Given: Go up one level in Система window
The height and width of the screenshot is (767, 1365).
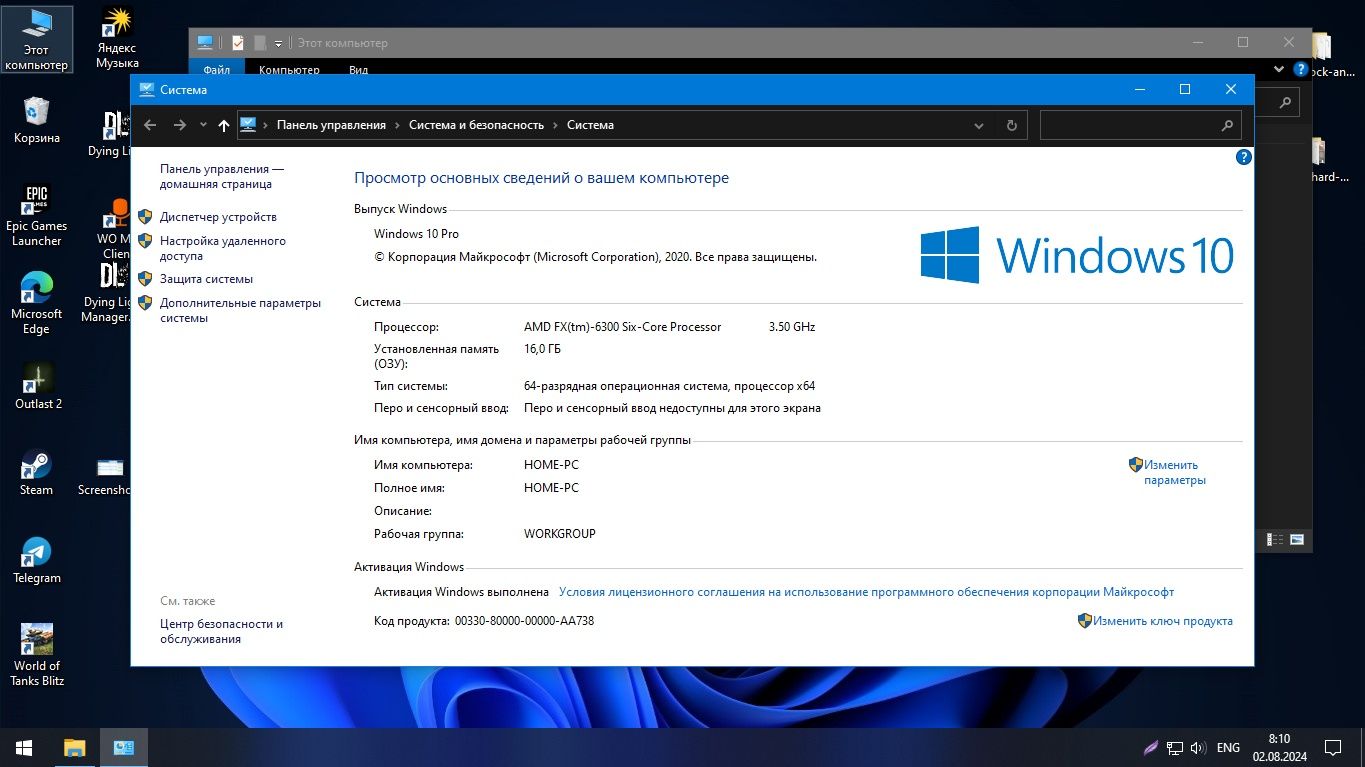Looking at the screenshot, I should coord(224,125).
